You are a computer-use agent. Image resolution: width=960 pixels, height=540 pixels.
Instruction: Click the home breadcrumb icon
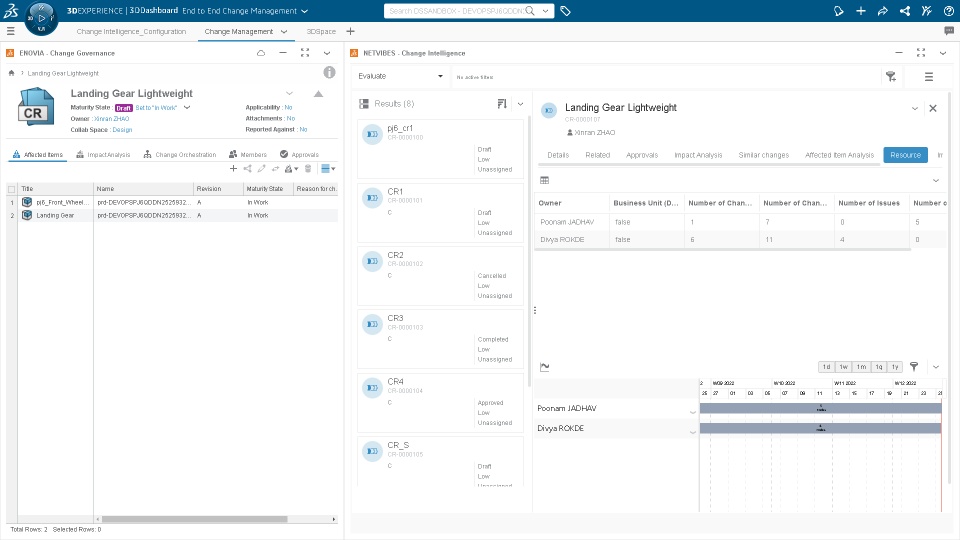pyautogui.click(x=11, y=73)
